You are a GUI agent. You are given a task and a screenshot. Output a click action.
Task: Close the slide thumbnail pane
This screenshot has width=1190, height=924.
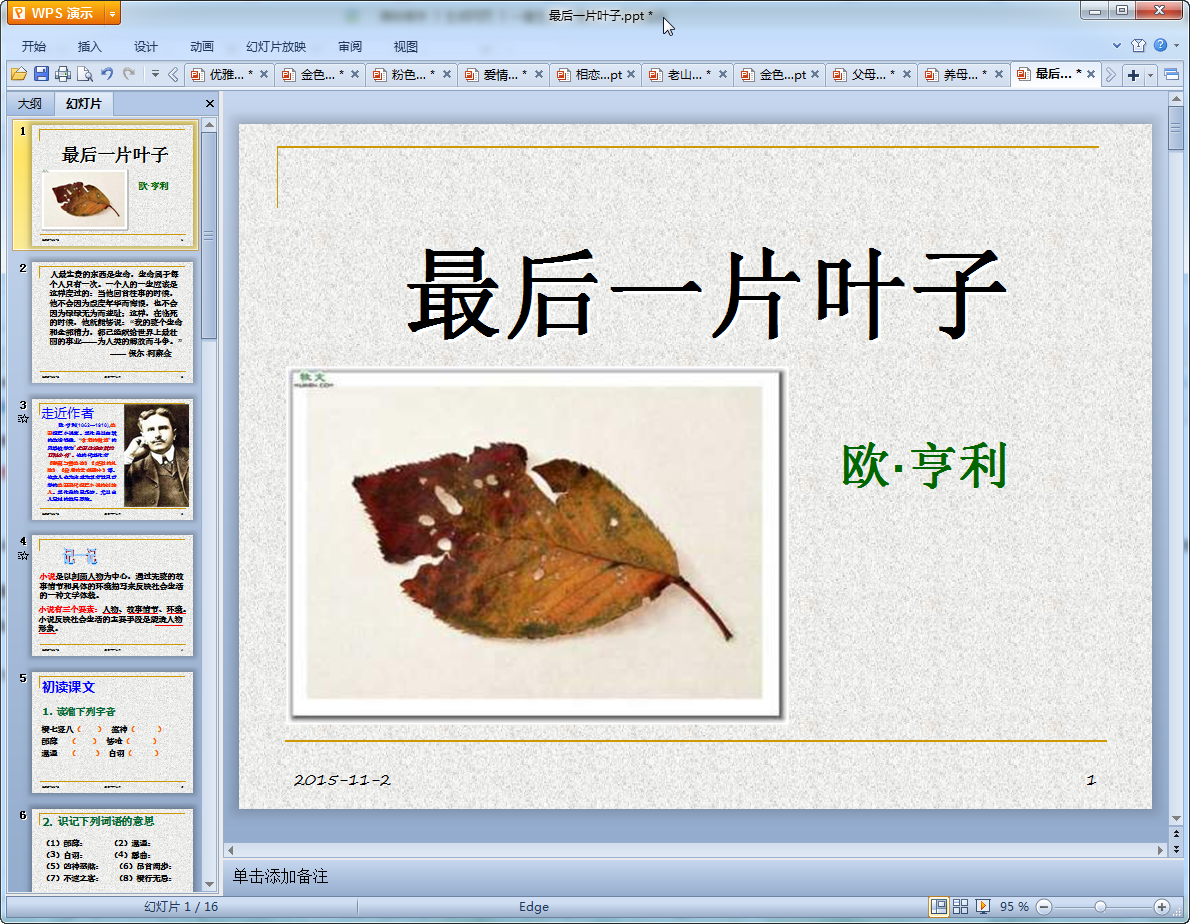[210, 103]
